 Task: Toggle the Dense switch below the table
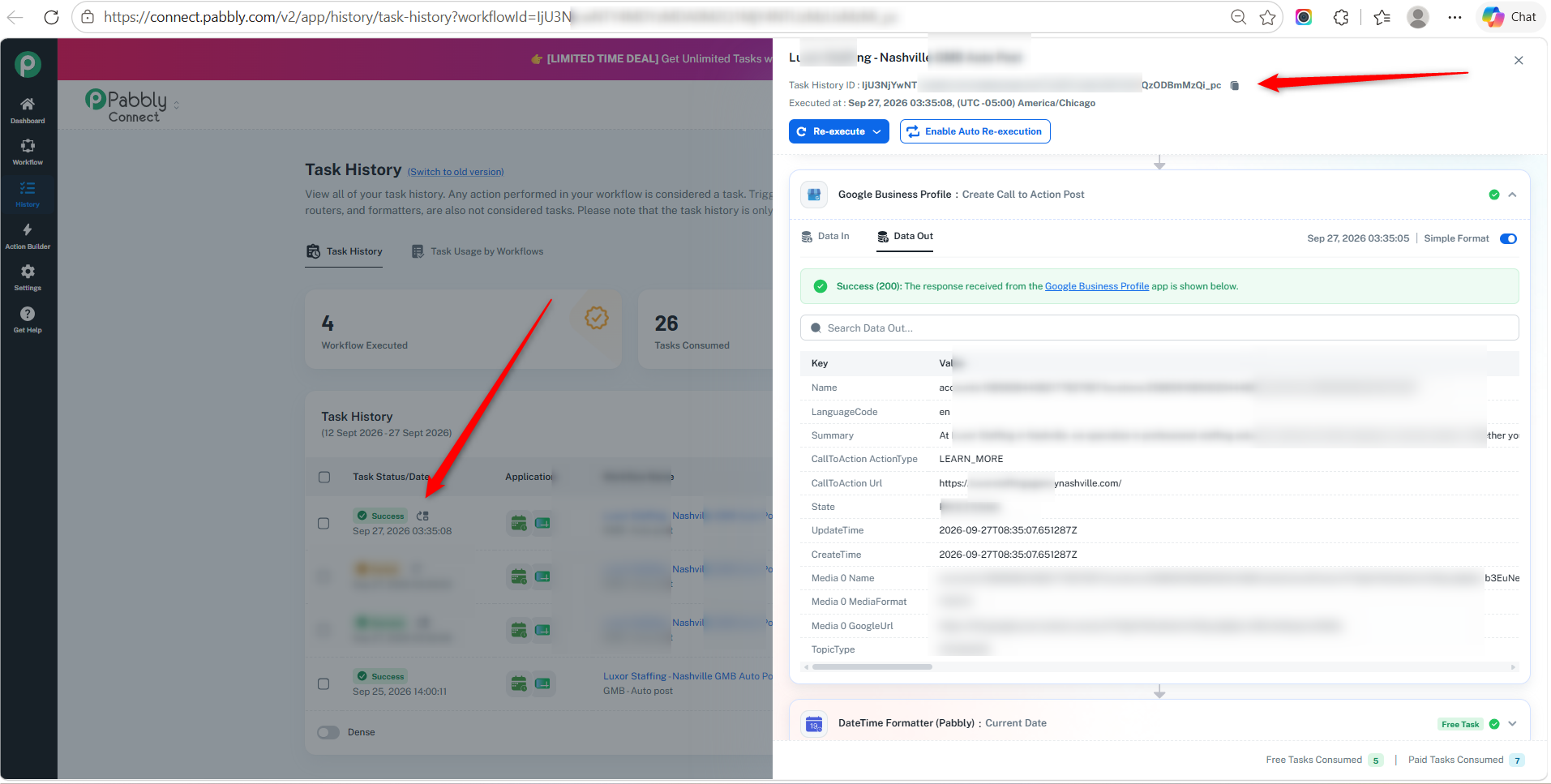coord(328,732)
